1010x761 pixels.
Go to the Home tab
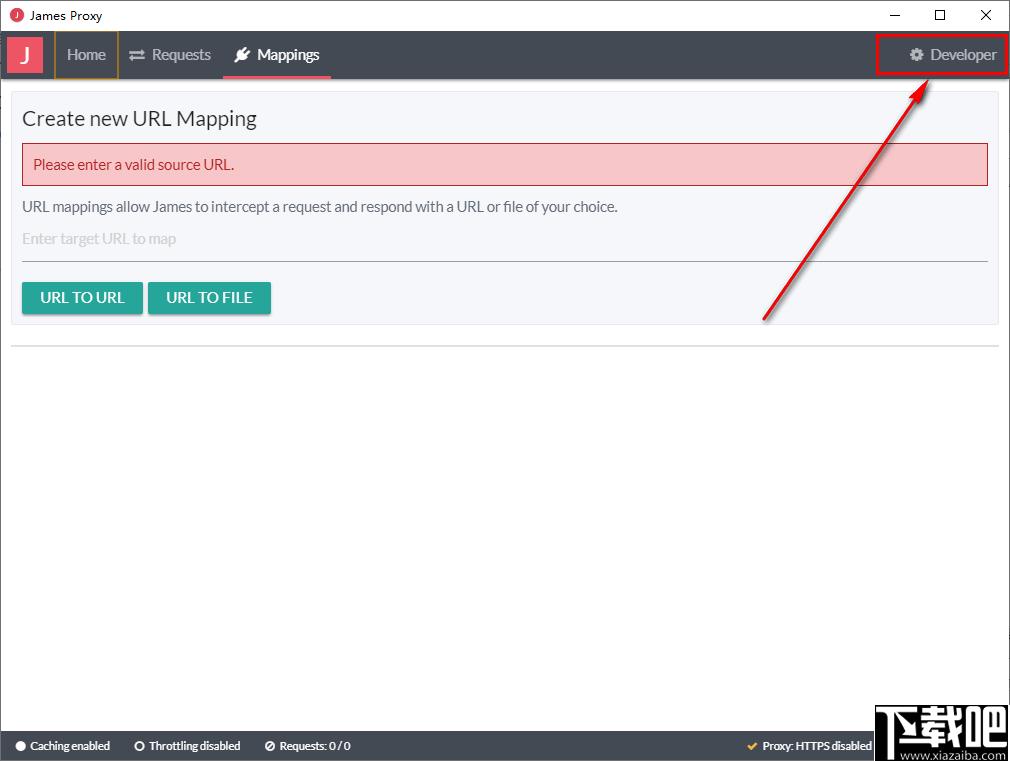[86, 55]
